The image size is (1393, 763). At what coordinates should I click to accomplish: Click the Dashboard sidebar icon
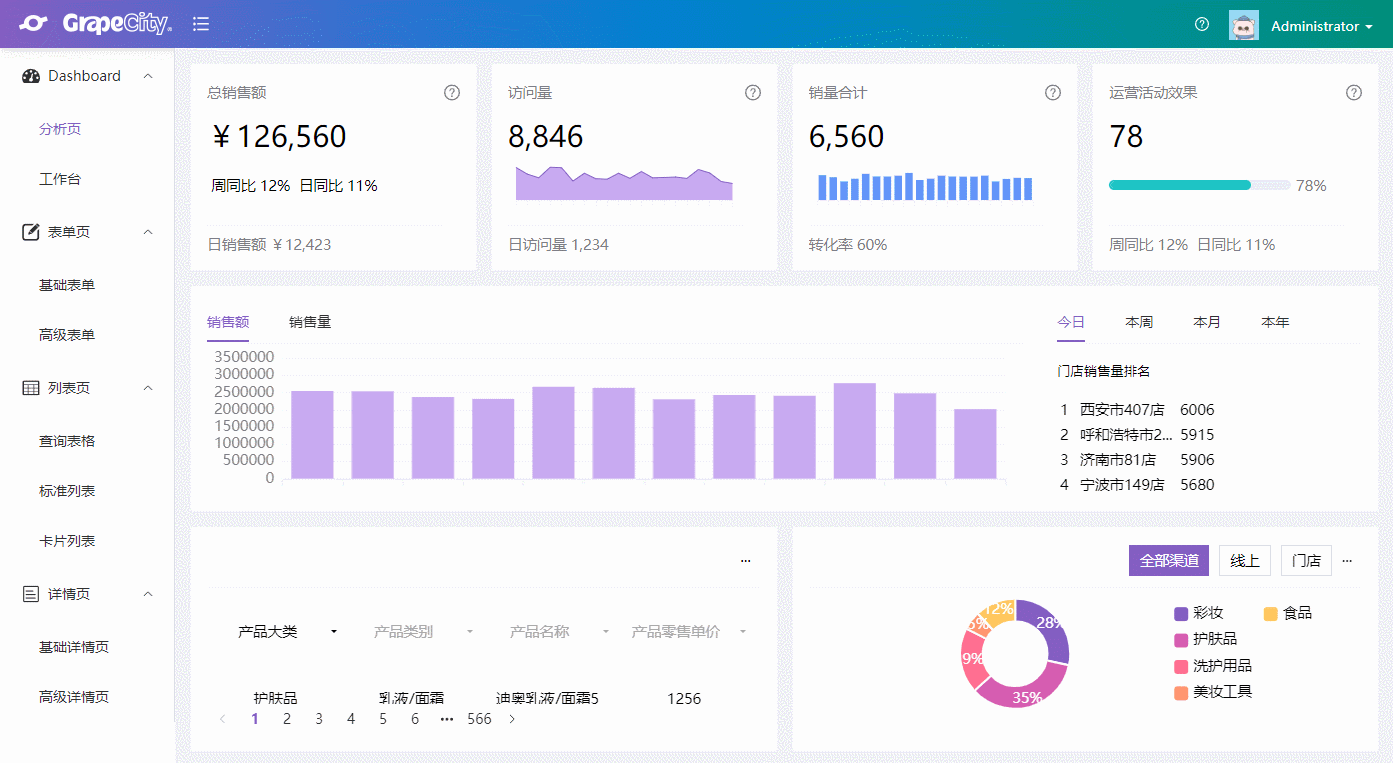pos(29,75)
